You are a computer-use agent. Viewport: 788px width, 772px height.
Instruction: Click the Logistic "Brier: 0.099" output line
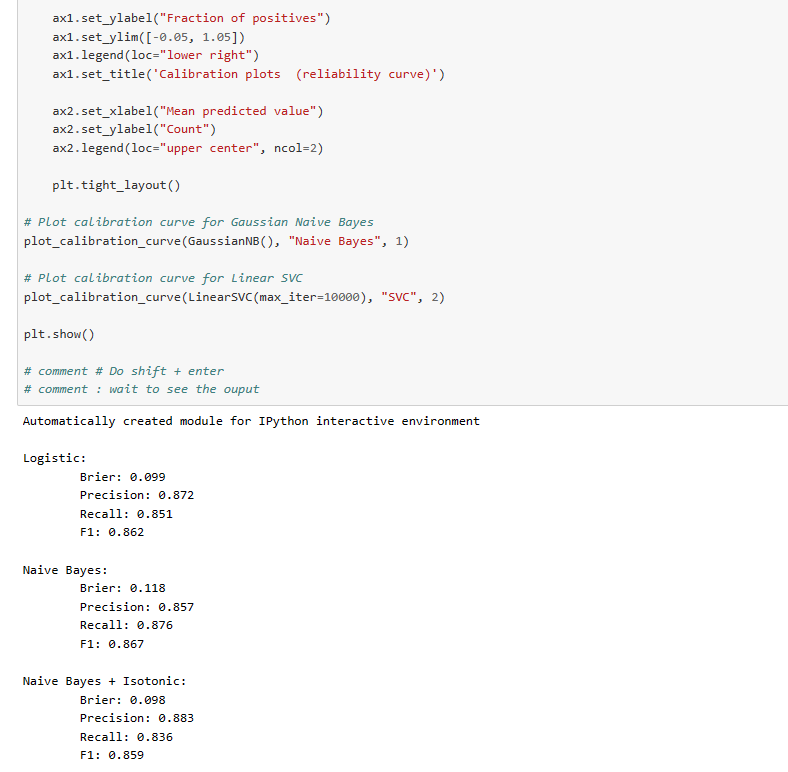pyautogui.click(x=122, y=477)
